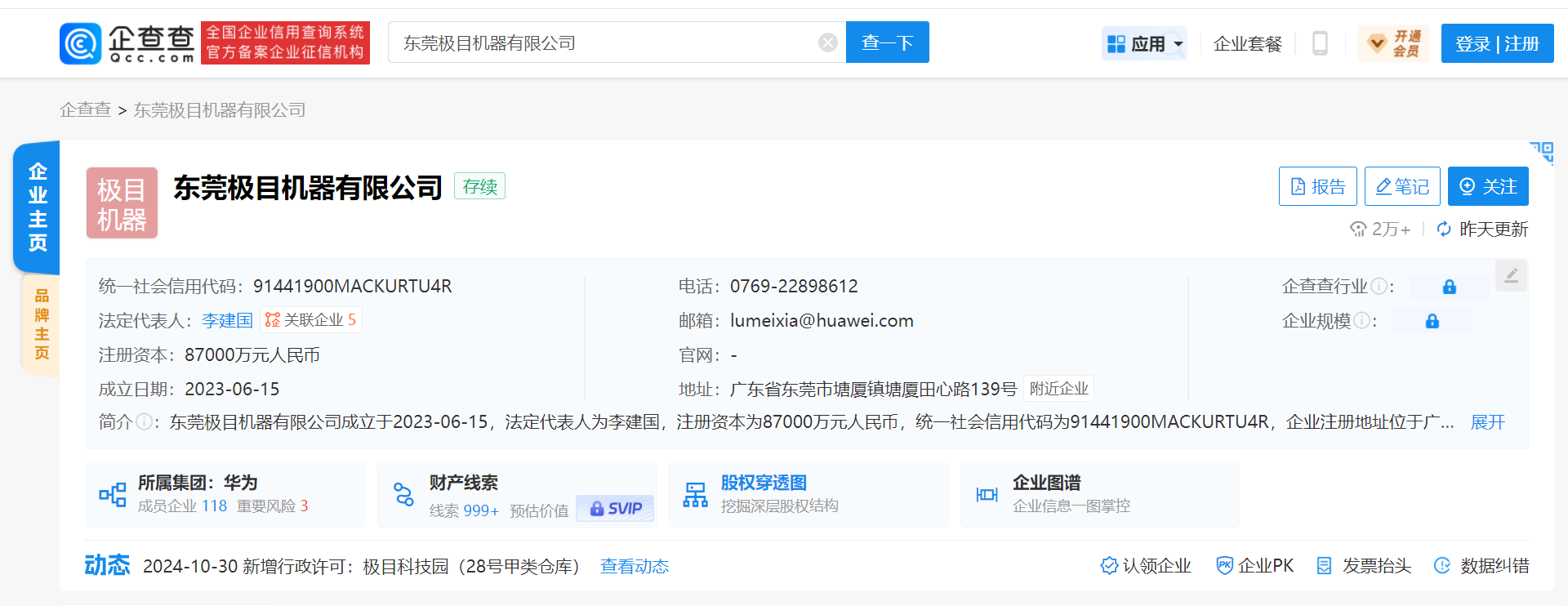Screen dimensions: 1568x606
Task: Click the 查一下 search button
Action: click(887, 42)
